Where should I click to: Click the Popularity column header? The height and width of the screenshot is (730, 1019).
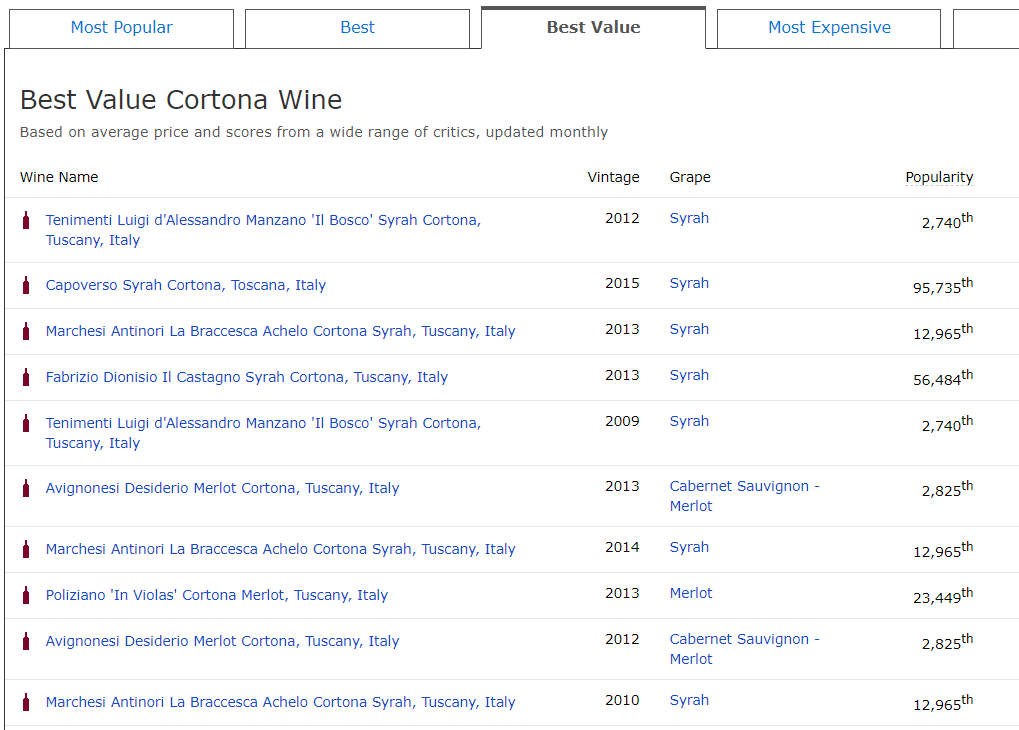coord(939,177)
